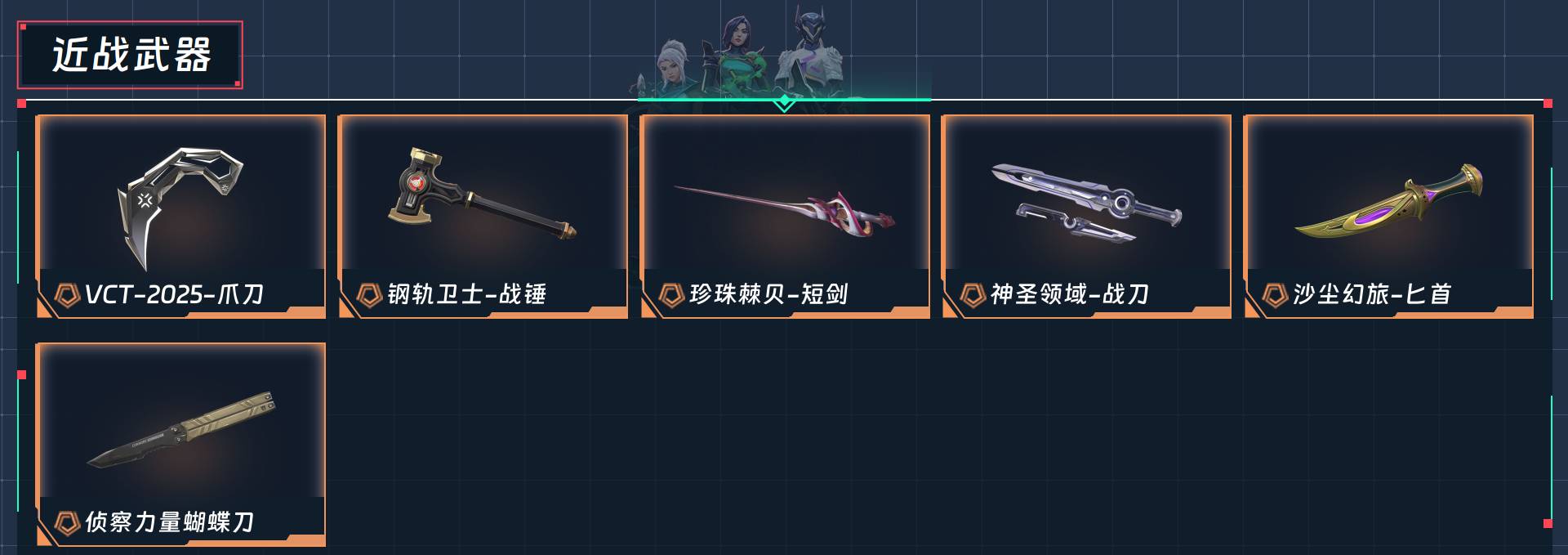The height and width of the screenshot is (555, 1568).
Task: Click the pentagon icon beside 钢轨卫士-战锤
Action: click(x=369, y=294)
